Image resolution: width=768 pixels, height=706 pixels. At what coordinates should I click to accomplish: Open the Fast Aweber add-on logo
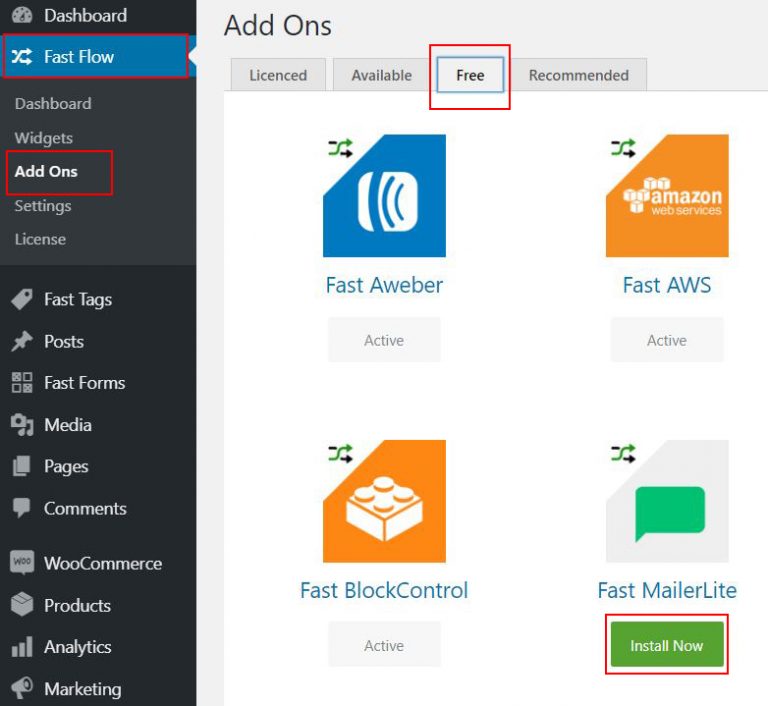pyautogui.click(x=384, y=196)
